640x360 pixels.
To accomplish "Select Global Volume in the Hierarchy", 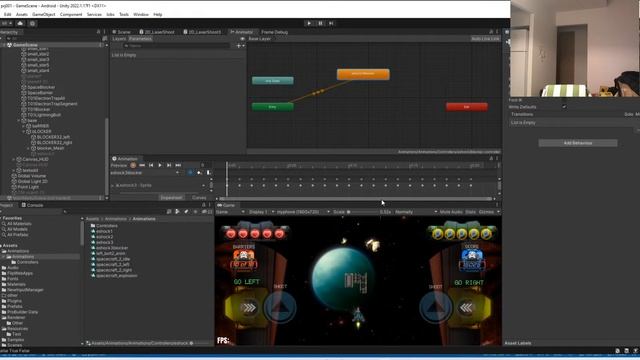I will (31, 176).
